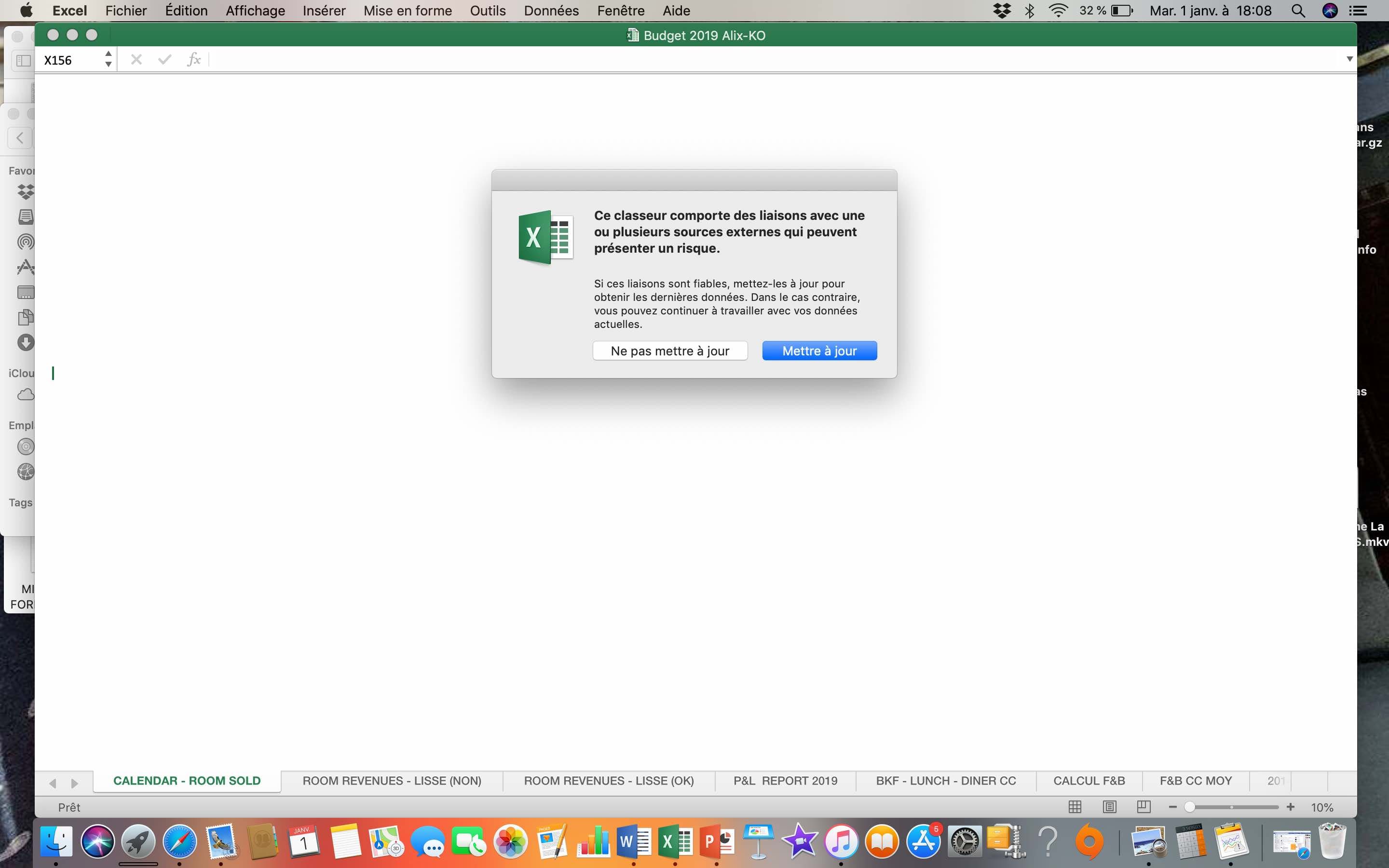Switch to Page Layout view icon
Viewport: 1389px width, 868px height.
pyautogui.click(x=1109, y=807)
